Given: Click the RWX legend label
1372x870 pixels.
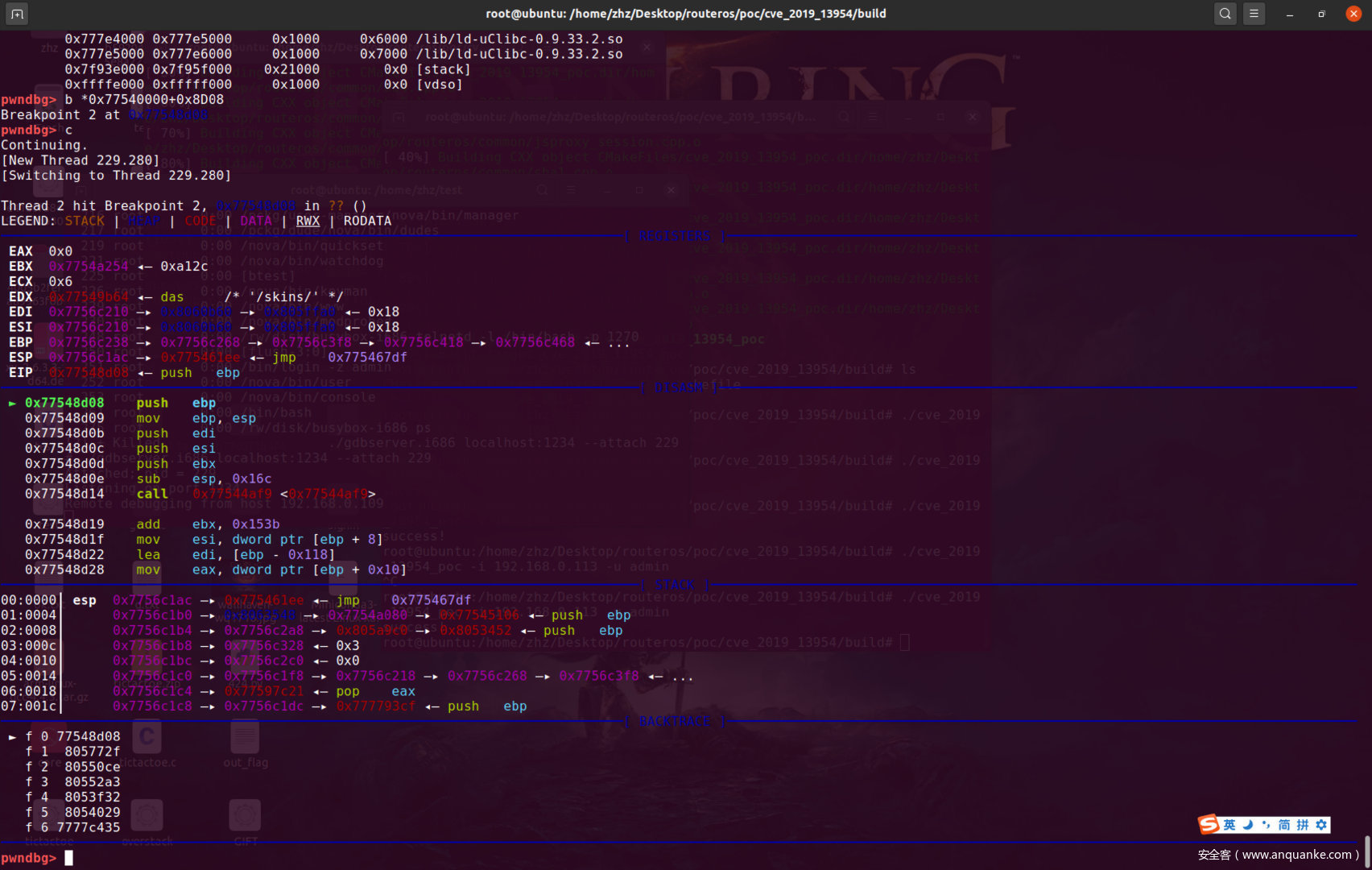Looking at the screenshot, I should click(308, 221).
